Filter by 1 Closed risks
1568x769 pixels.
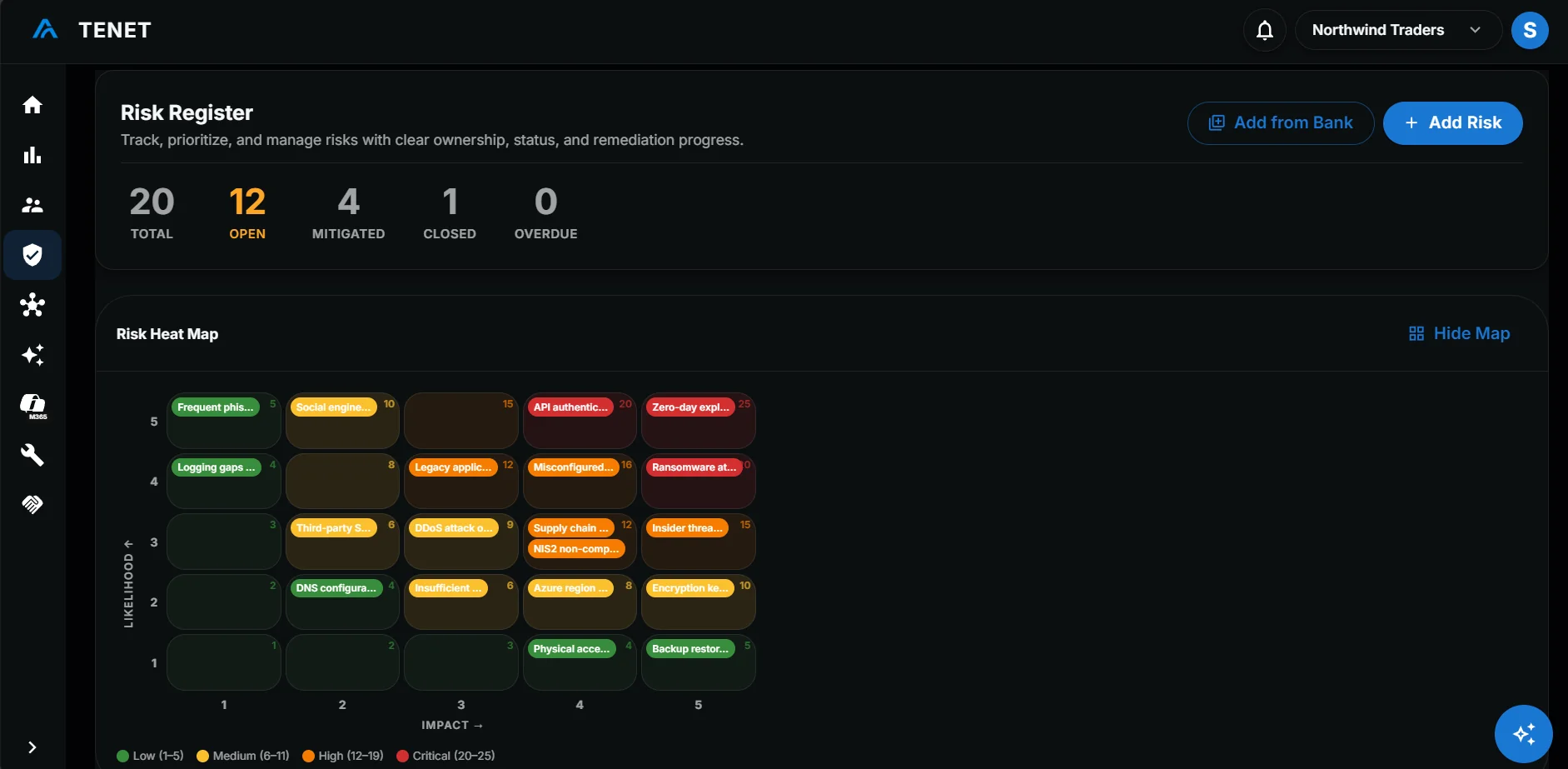click(450, 212)
